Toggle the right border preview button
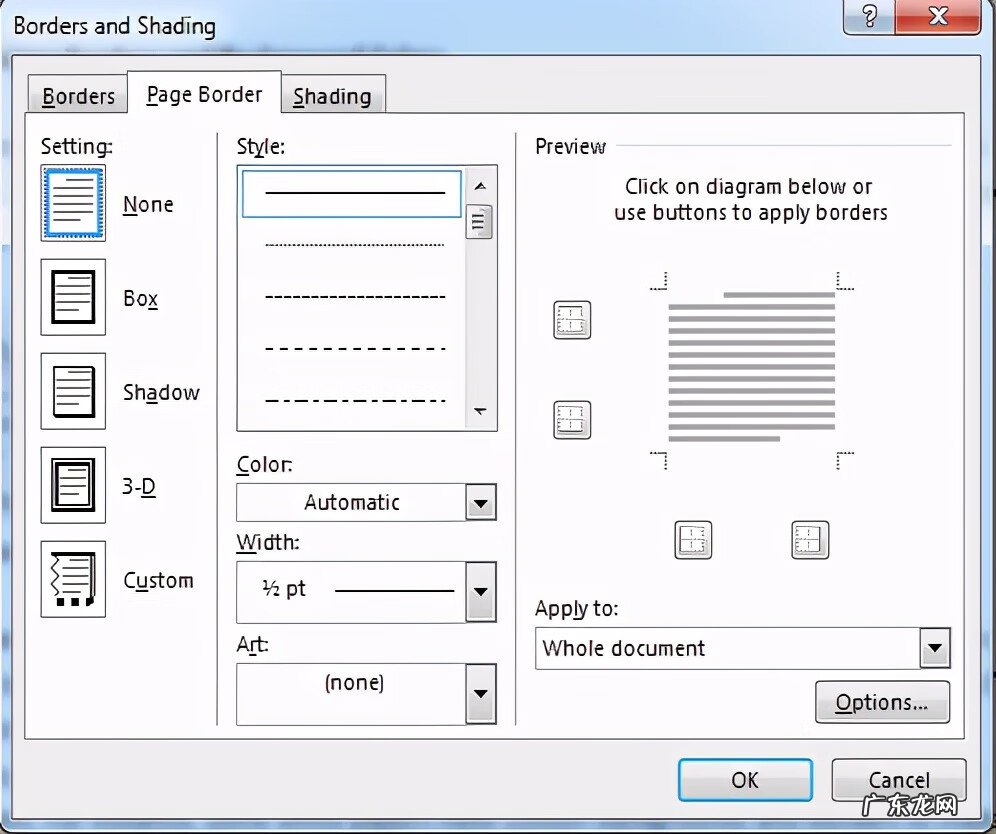The width and height of the screenshot is (996, 834). (x=811, y=539)
